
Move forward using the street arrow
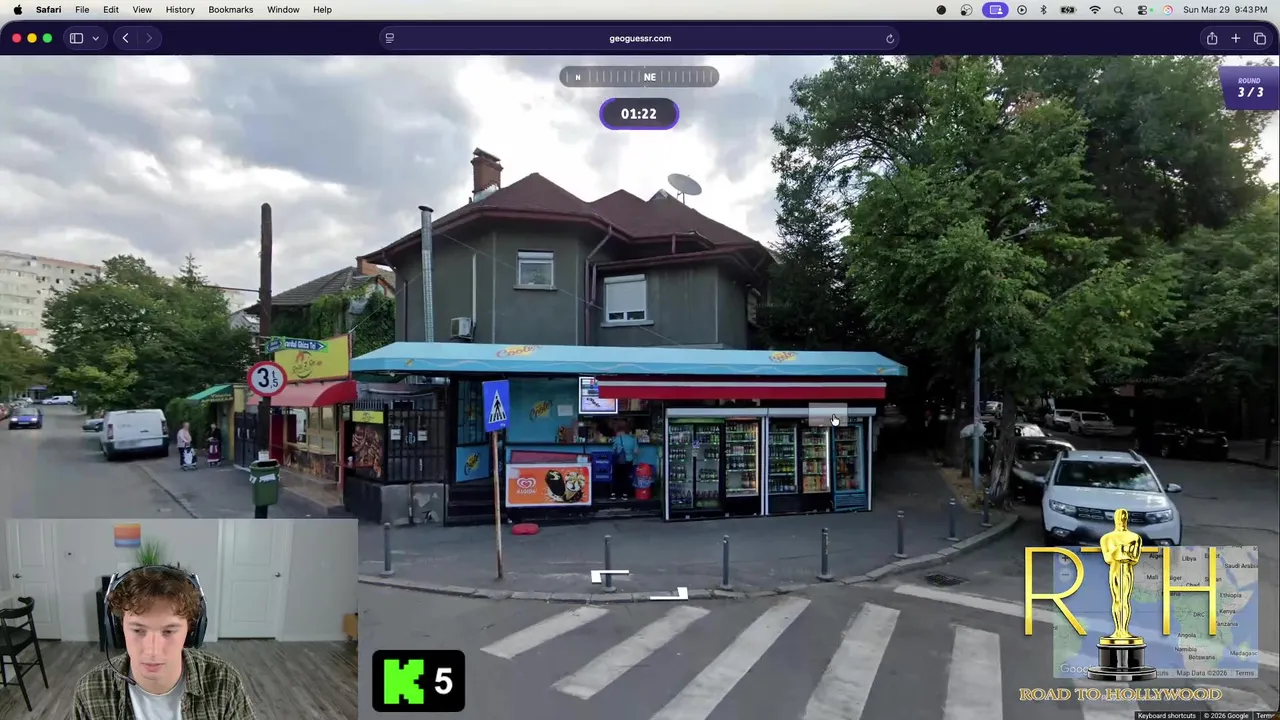click(609, 576)
